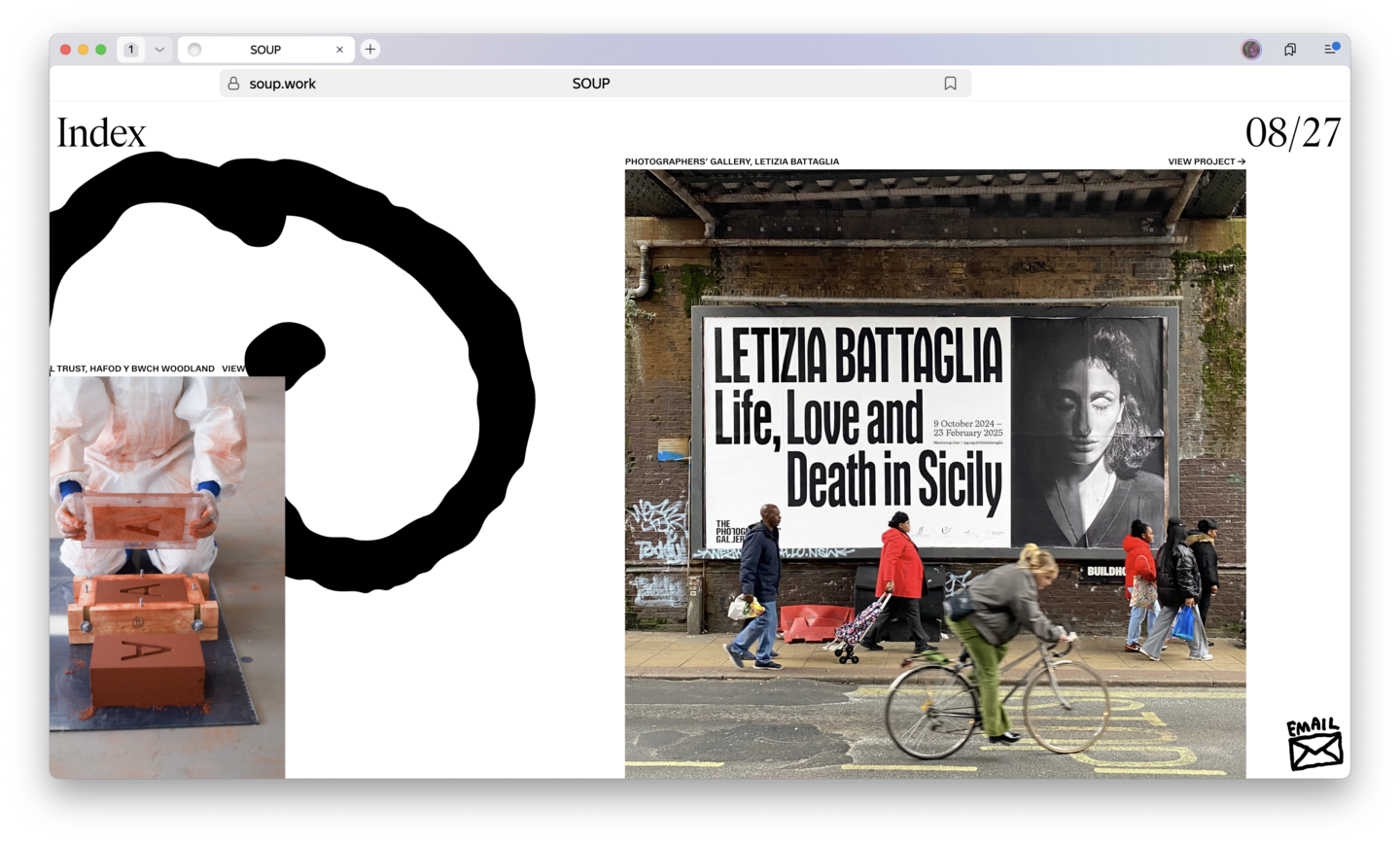Close the SOUP tab

pyautogui.click(x=339, y=50)
